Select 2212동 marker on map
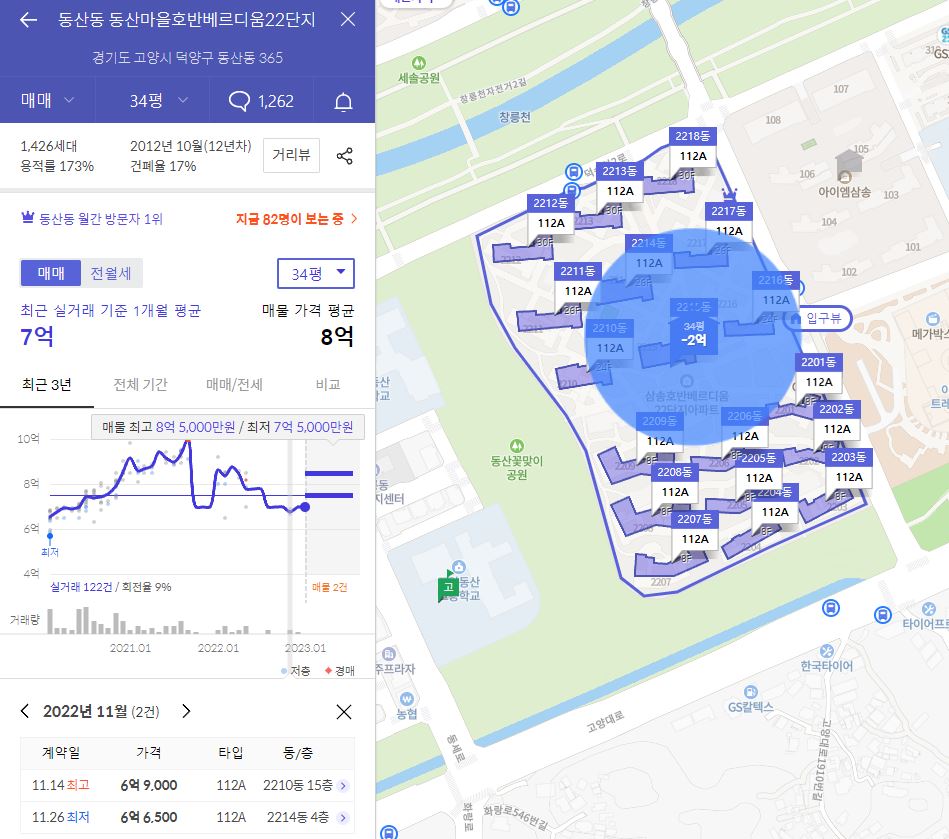This screenshot has height=839, width=949. click(550, 213)
